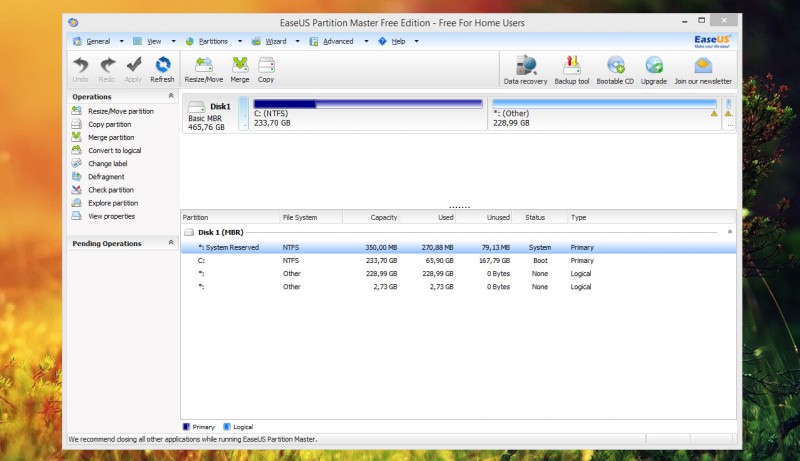Click the panel splitter dots handle

(459, 207)
